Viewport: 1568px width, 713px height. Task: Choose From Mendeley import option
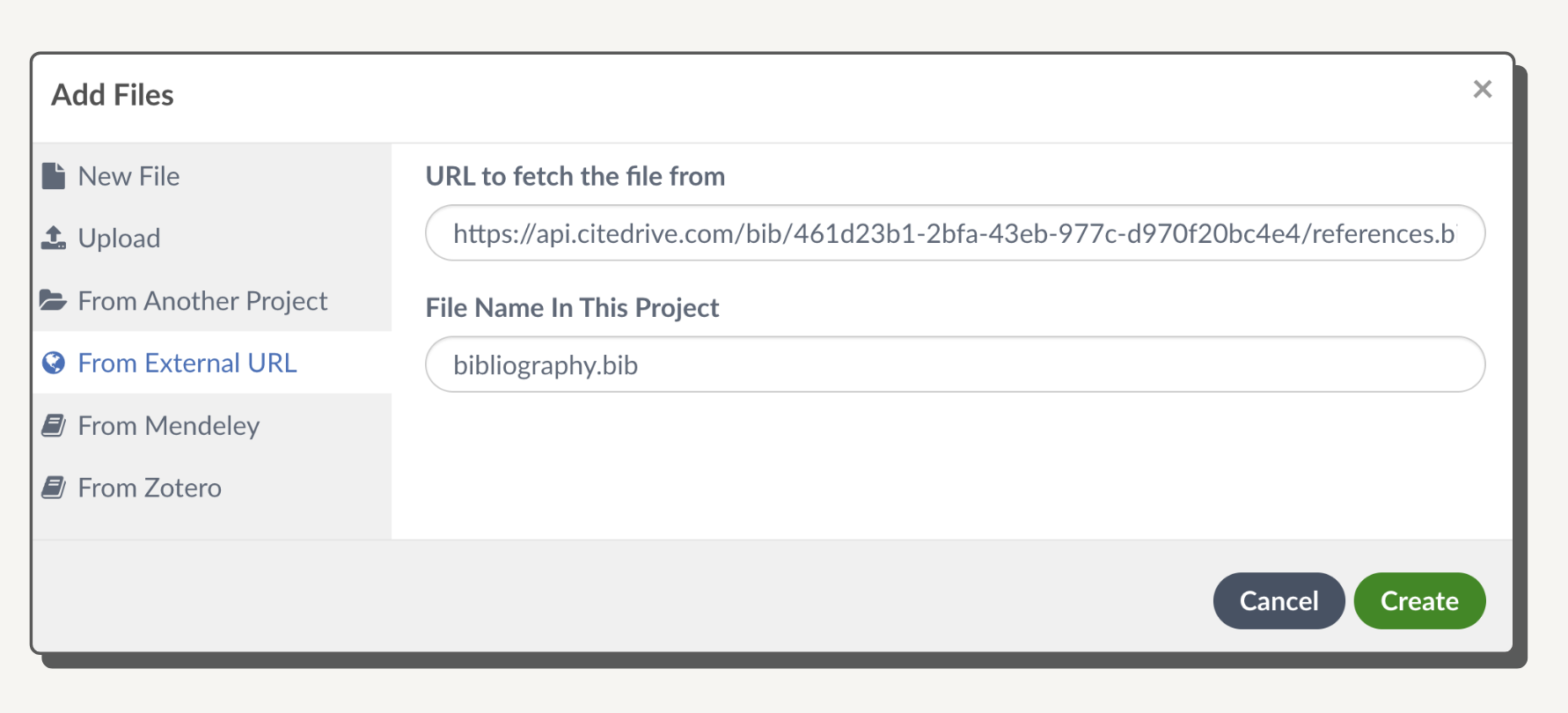point(169,425)
